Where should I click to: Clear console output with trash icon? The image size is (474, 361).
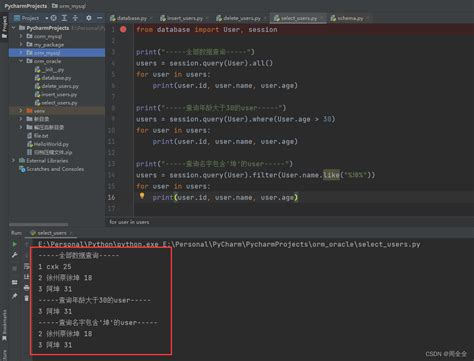pyautogui.click(x=27, y=298)
